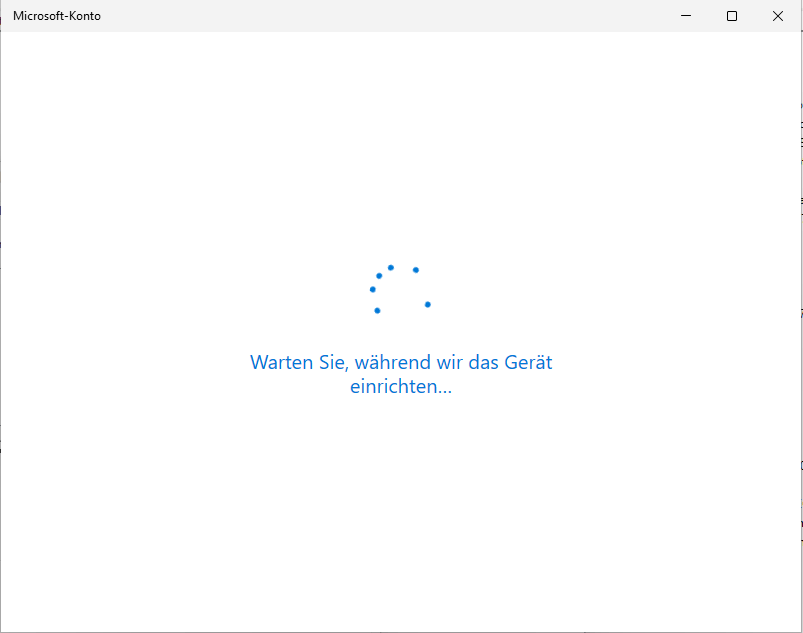The width and height of the screenshot is (803, 633).
Task: Close the Microsoft-Konto window
Action: [778, 16]
